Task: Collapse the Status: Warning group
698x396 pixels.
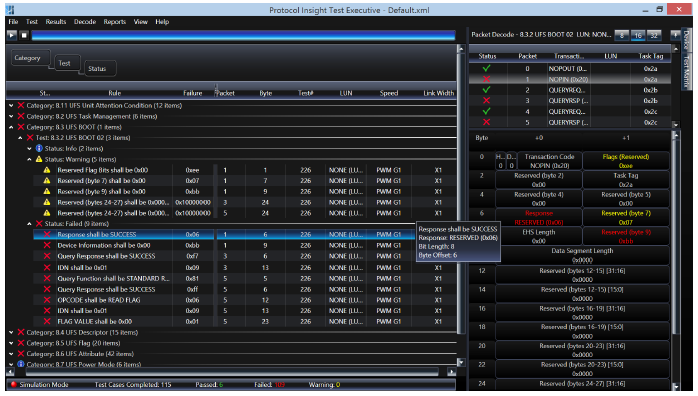Action: click(29, 159)
